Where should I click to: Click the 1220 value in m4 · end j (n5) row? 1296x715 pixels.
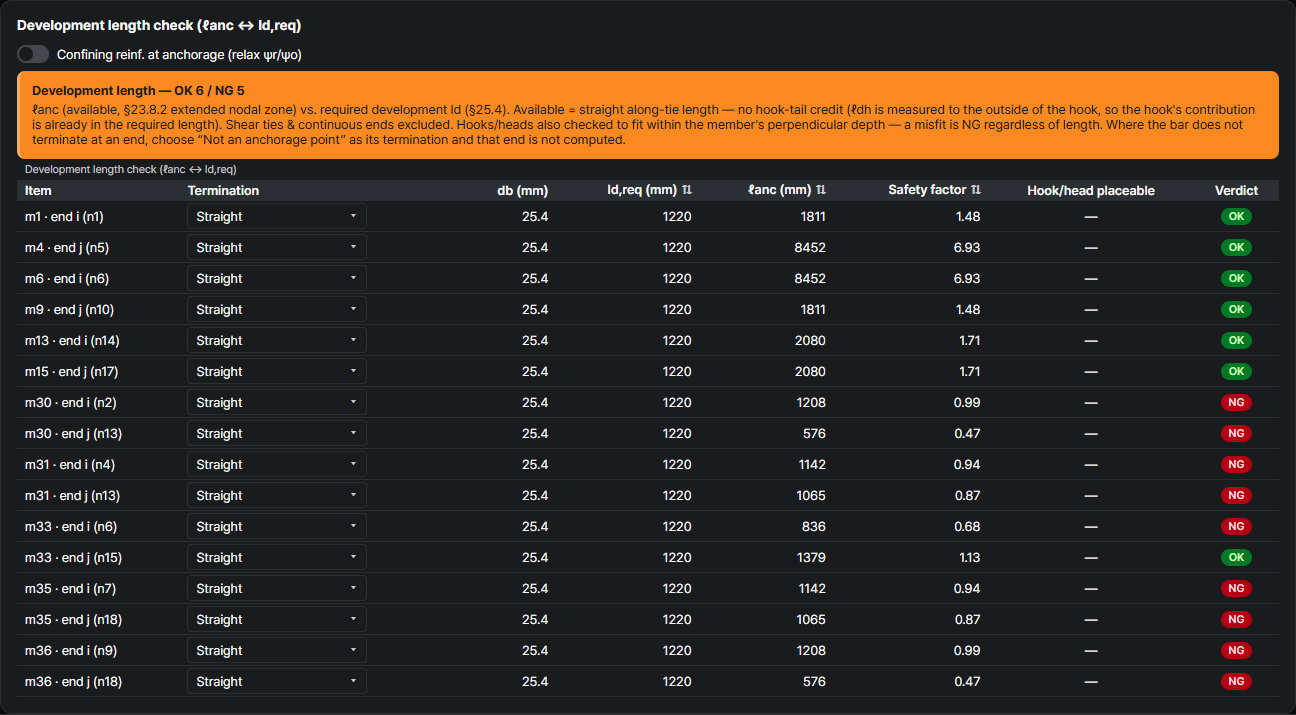tap(677, 247)
